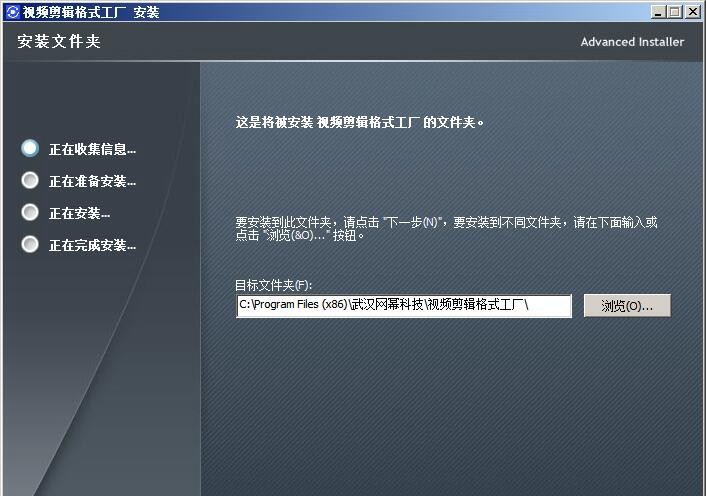Click the installer app icon in title bar
The width and height of the screenshot is (706, 496).
pos(12,12)
